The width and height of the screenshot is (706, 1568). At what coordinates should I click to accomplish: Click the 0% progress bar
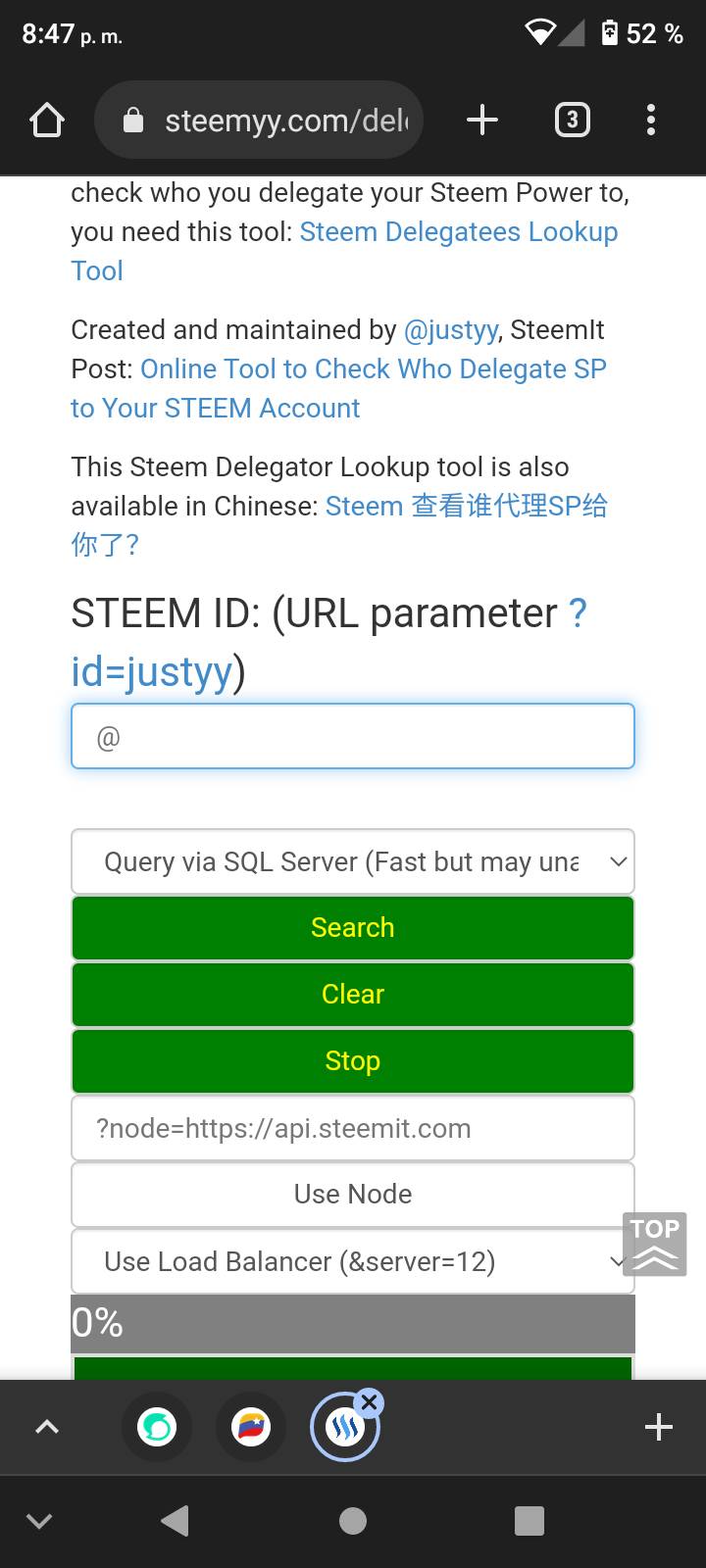click(353, 1323)
